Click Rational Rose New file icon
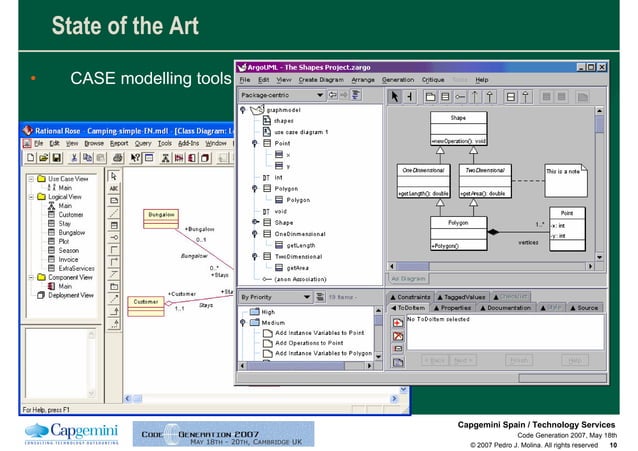The image size is (638, 451). coord(30,158)
